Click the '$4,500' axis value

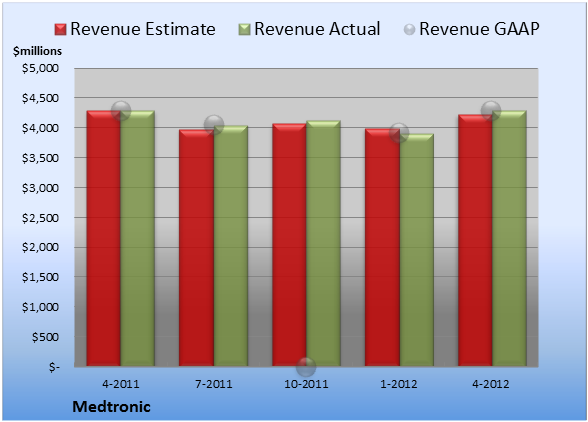[x=40, y=98]
